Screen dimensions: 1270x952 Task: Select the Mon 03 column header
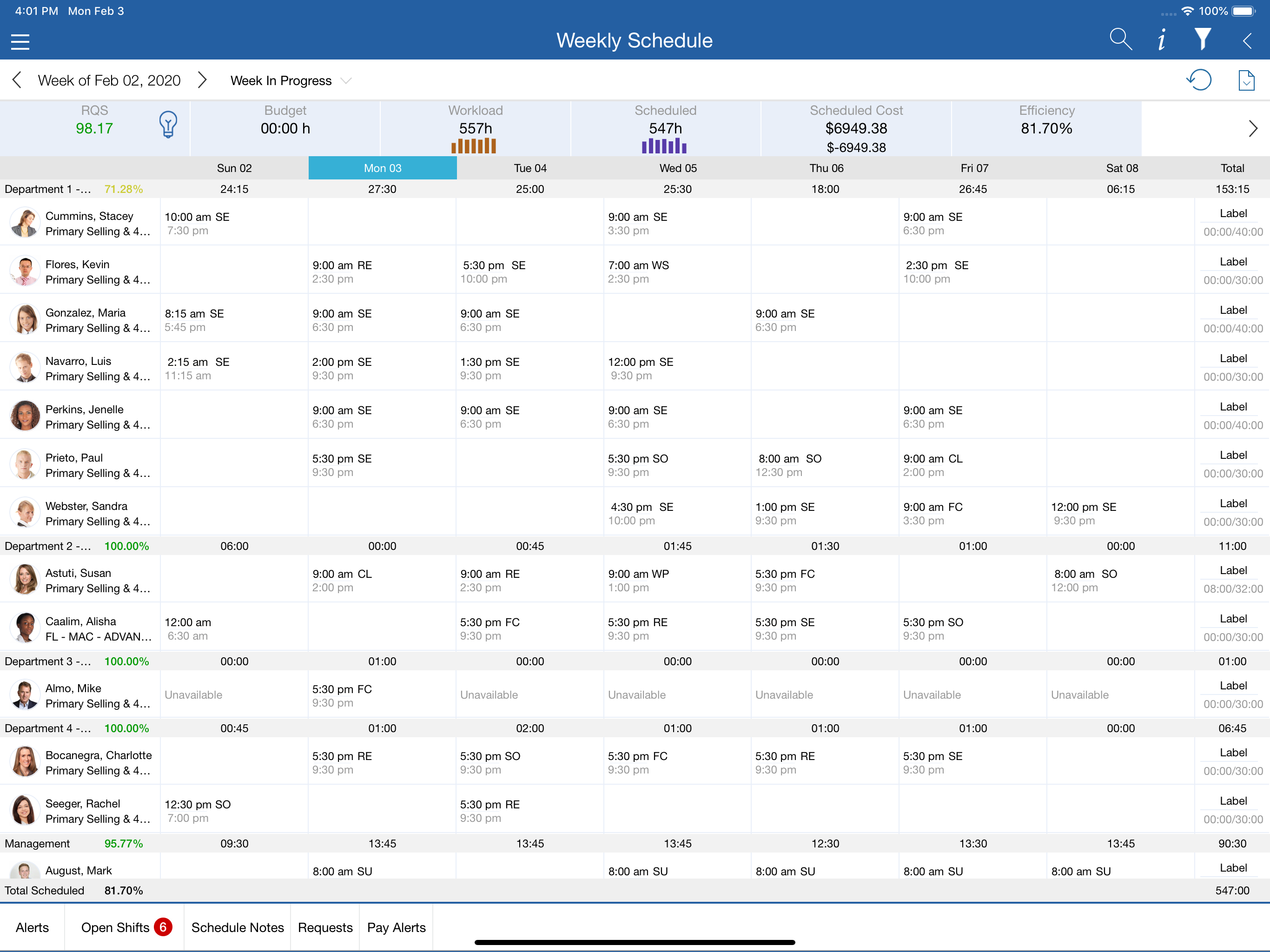[383, 168]
